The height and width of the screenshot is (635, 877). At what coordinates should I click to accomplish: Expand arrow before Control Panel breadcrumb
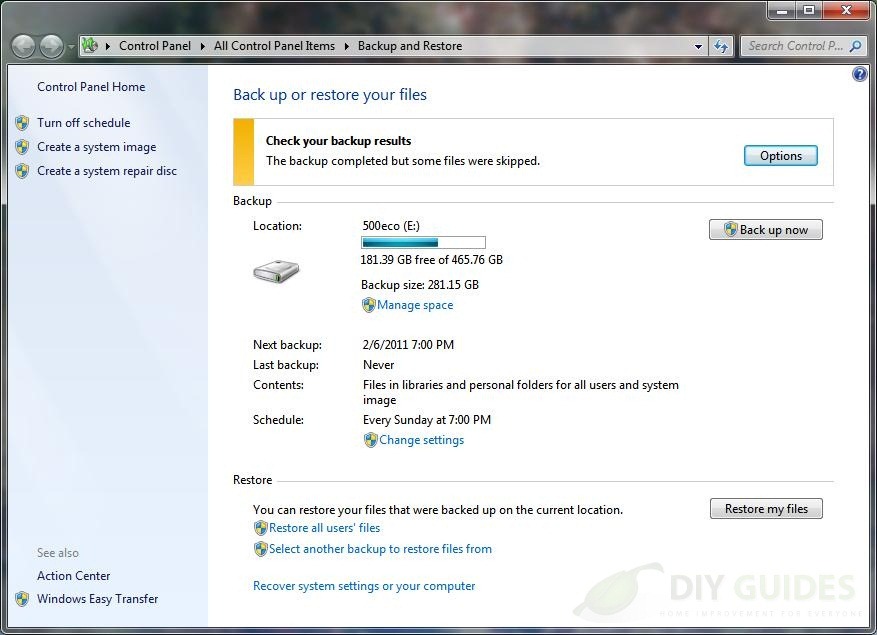pyautogui.click(x=107, y=46)
